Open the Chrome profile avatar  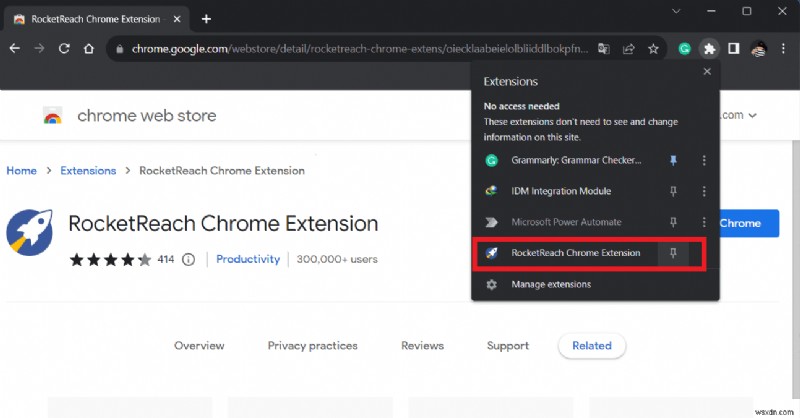[x=759, y=49]
